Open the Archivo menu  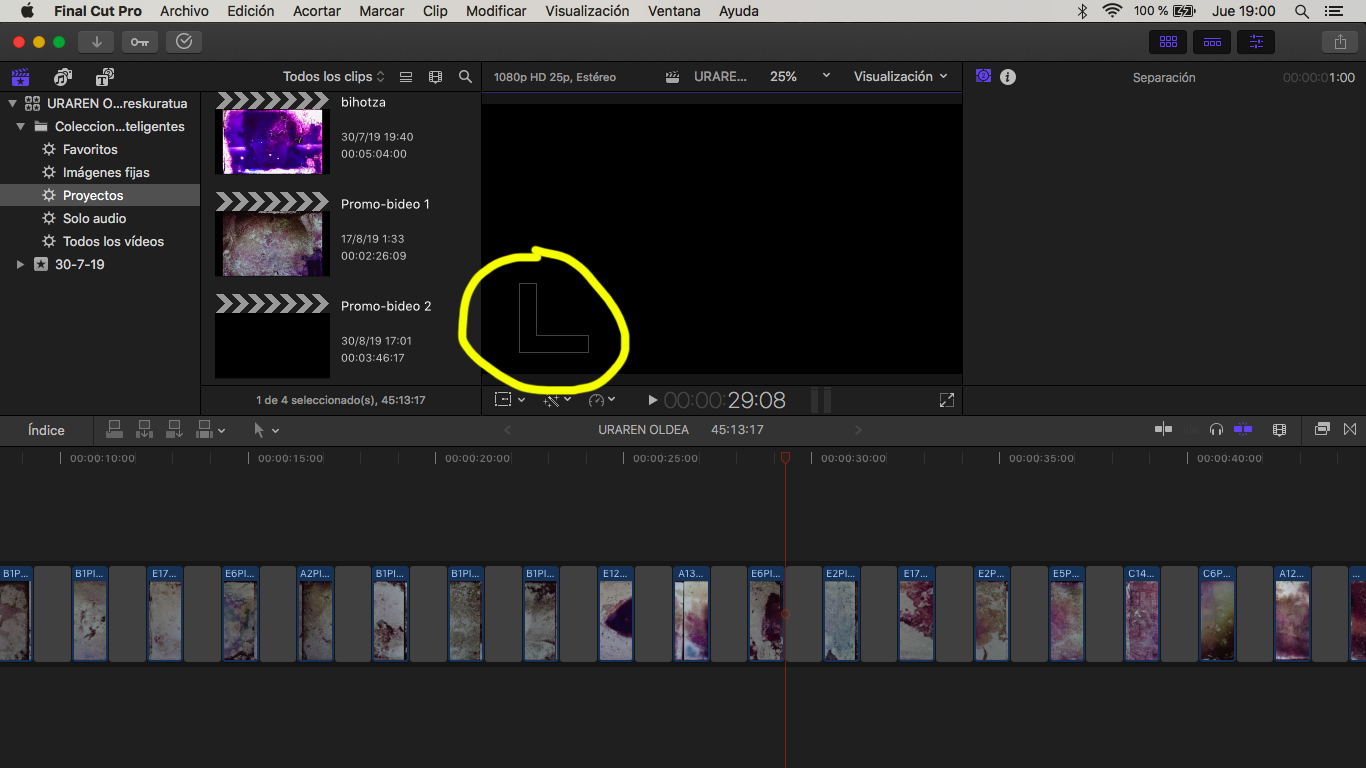click(x=184, y=11)
